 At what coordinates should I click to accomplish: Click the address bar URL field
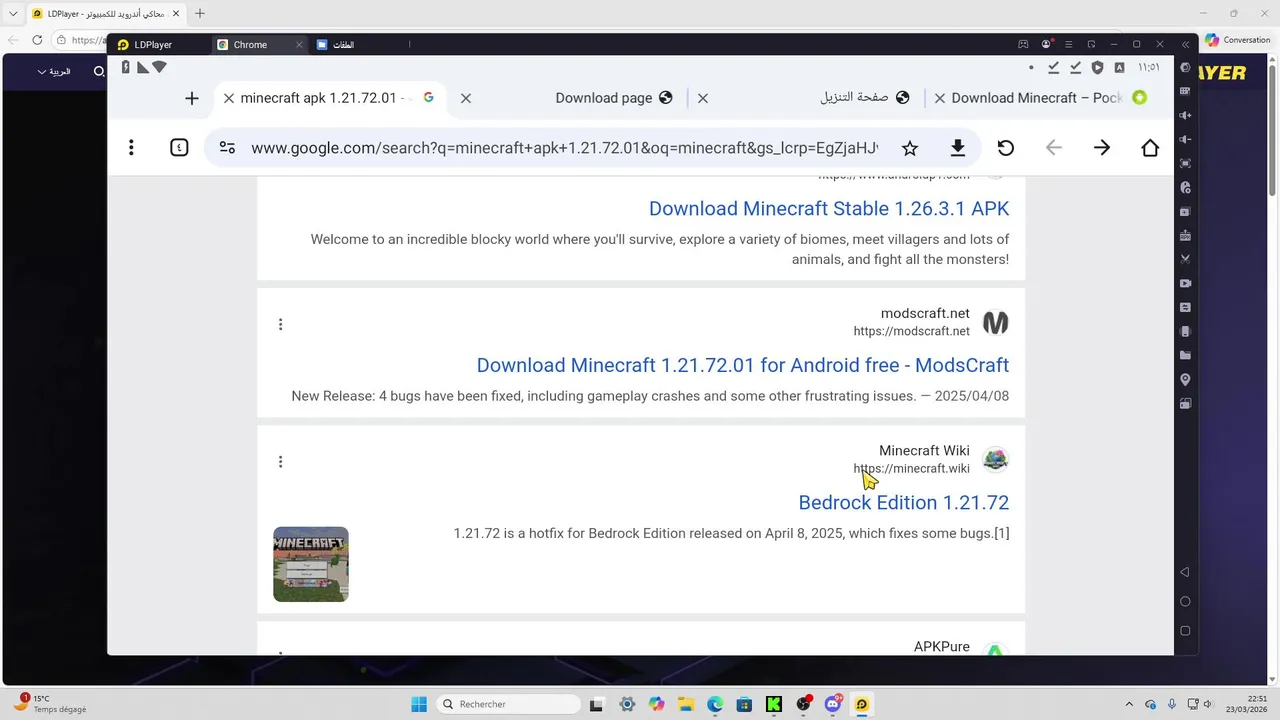tap(564, 148)
